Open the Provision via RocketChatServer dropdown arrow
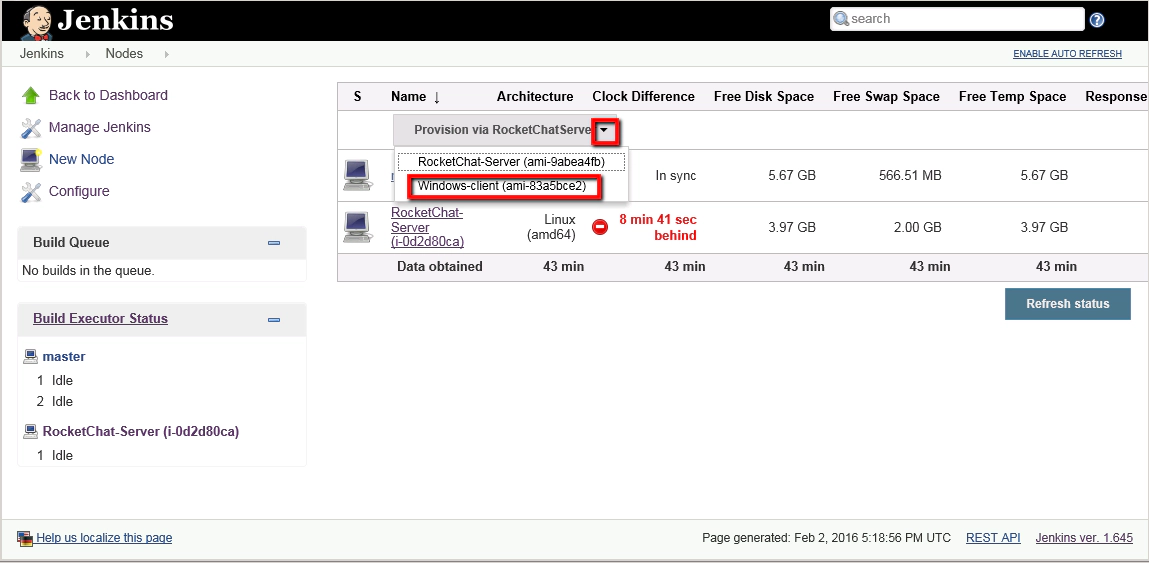Viewport: 1149px width, 563px height. (605, 130)
